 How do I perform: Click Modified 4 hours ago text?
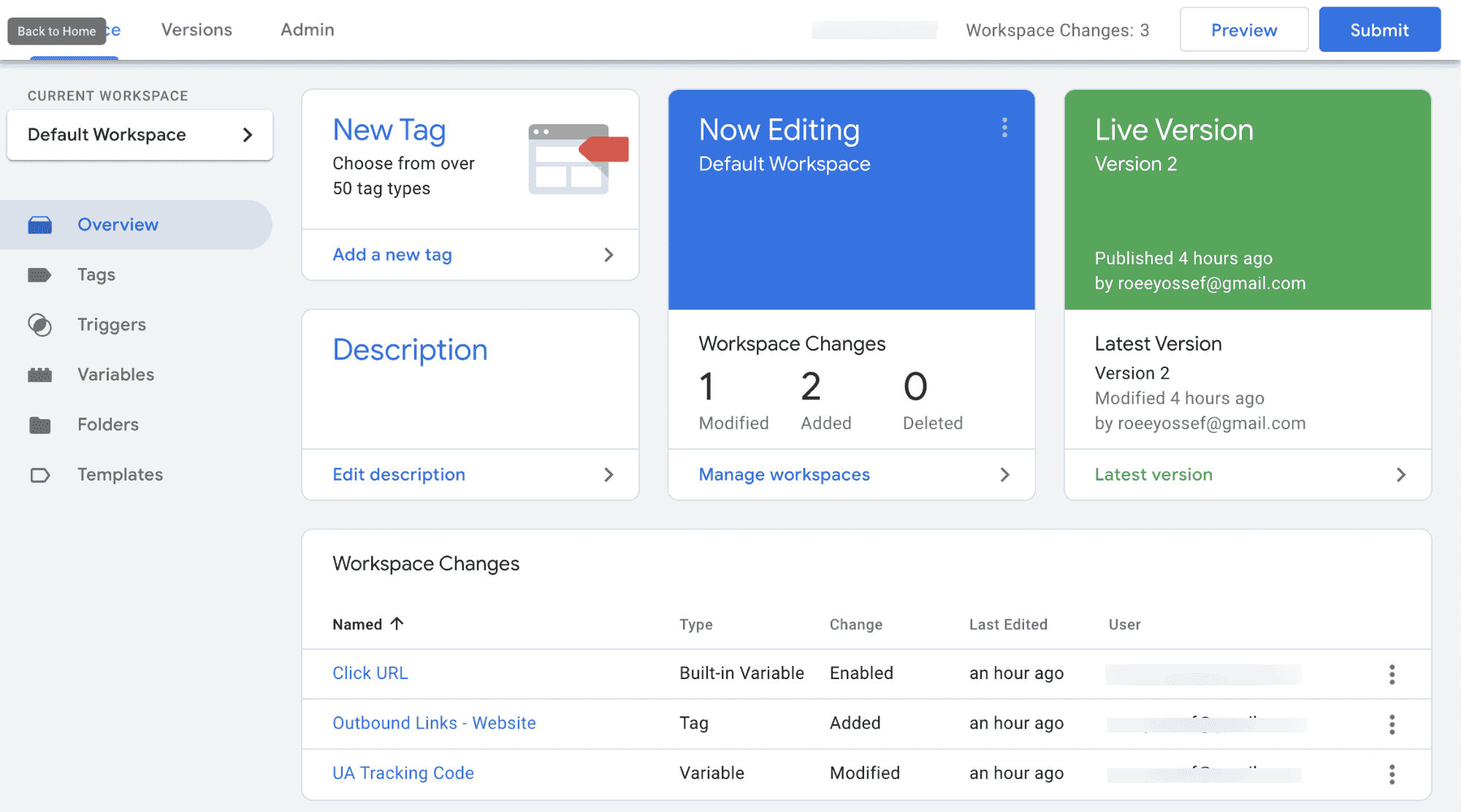pos(1179,399)
